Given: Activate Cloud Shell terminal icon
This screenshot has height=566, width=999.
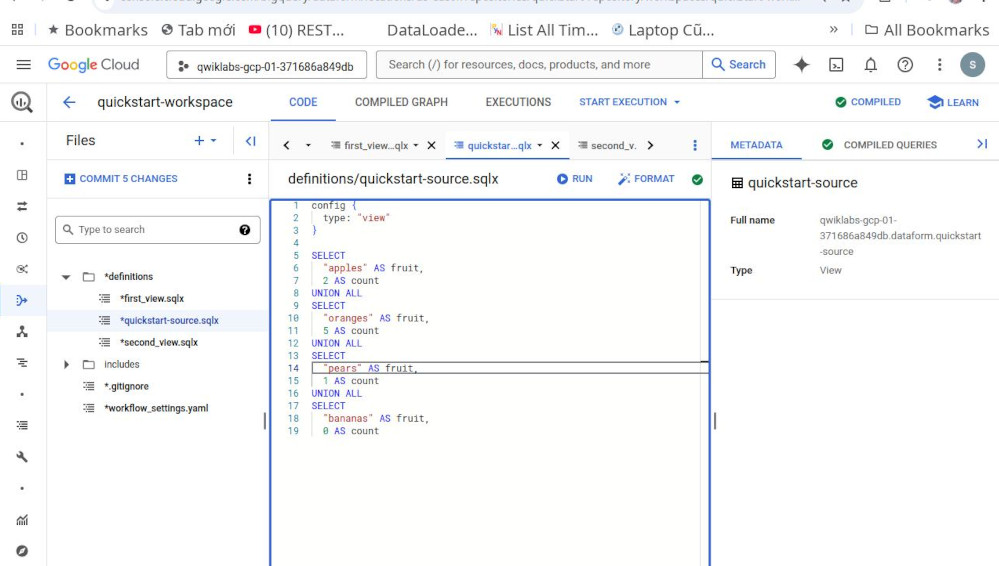Looking at the screenshot, I should (836, 64).
